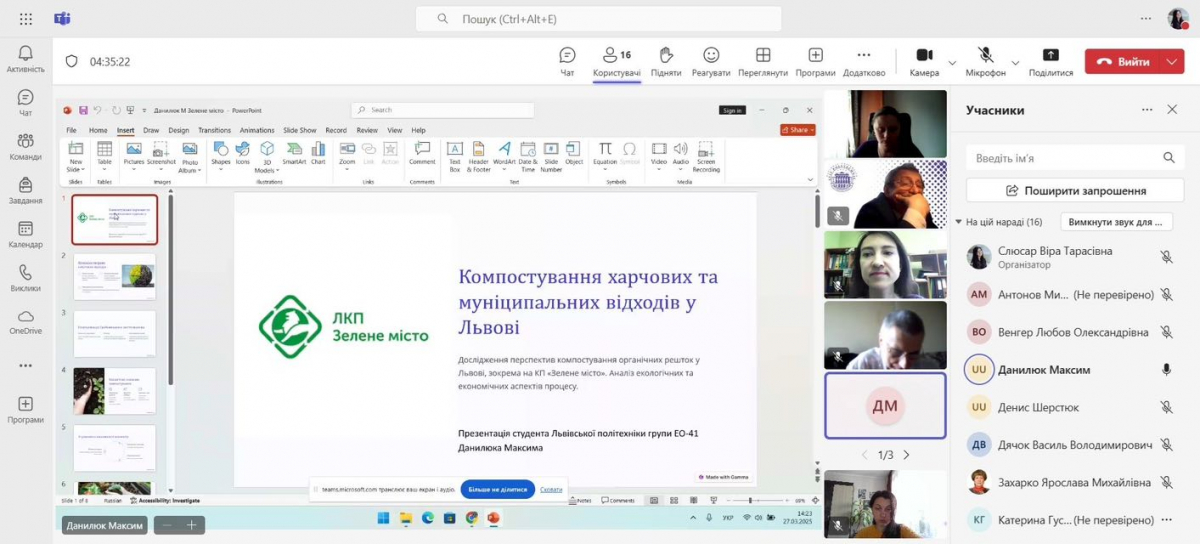Click blue 'Більше не ділитися' stop sharing button
Image resolution: width=1200 pixels, height=544 pixels.
(x=498, y=489)
